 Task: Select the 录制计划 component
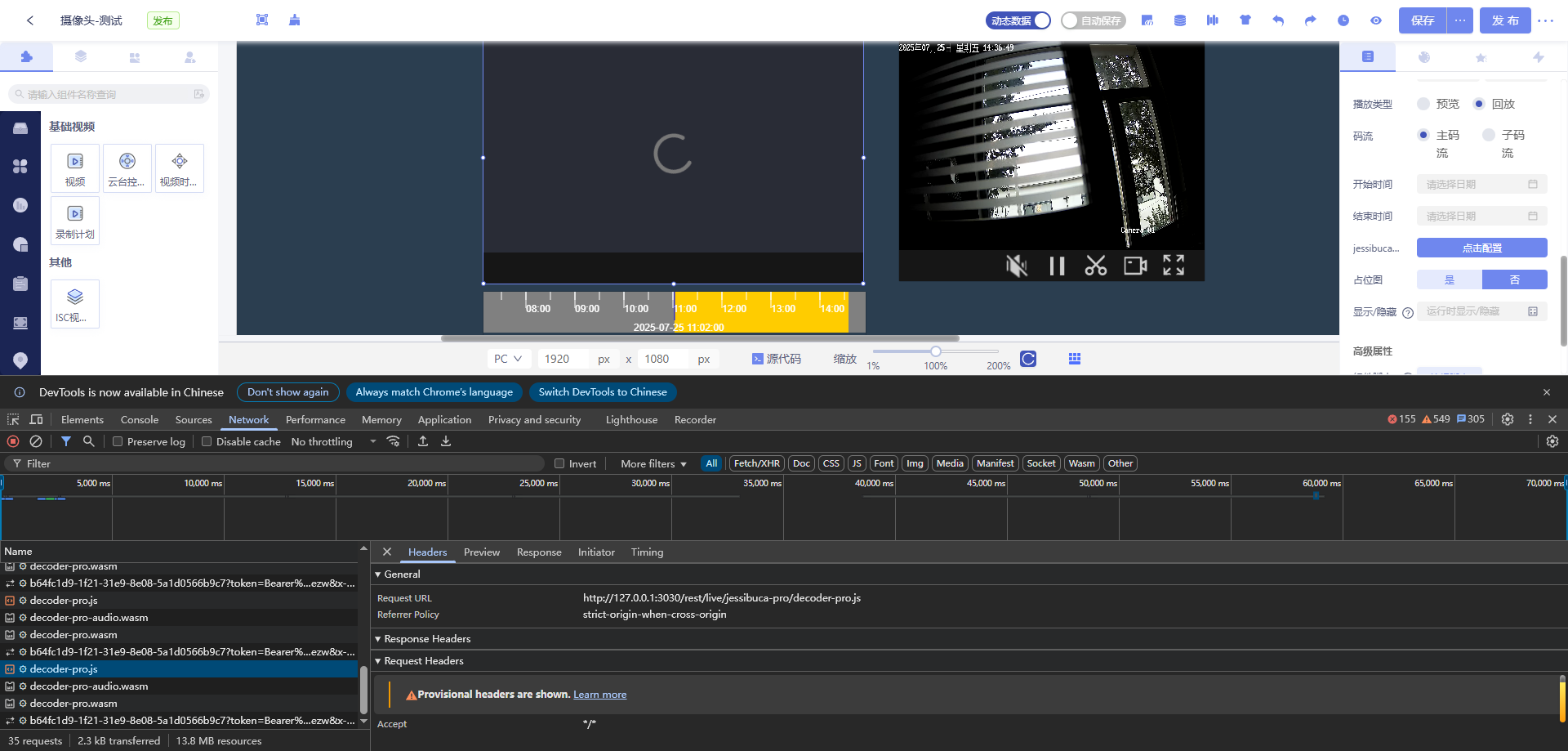[x=75, y=221]
